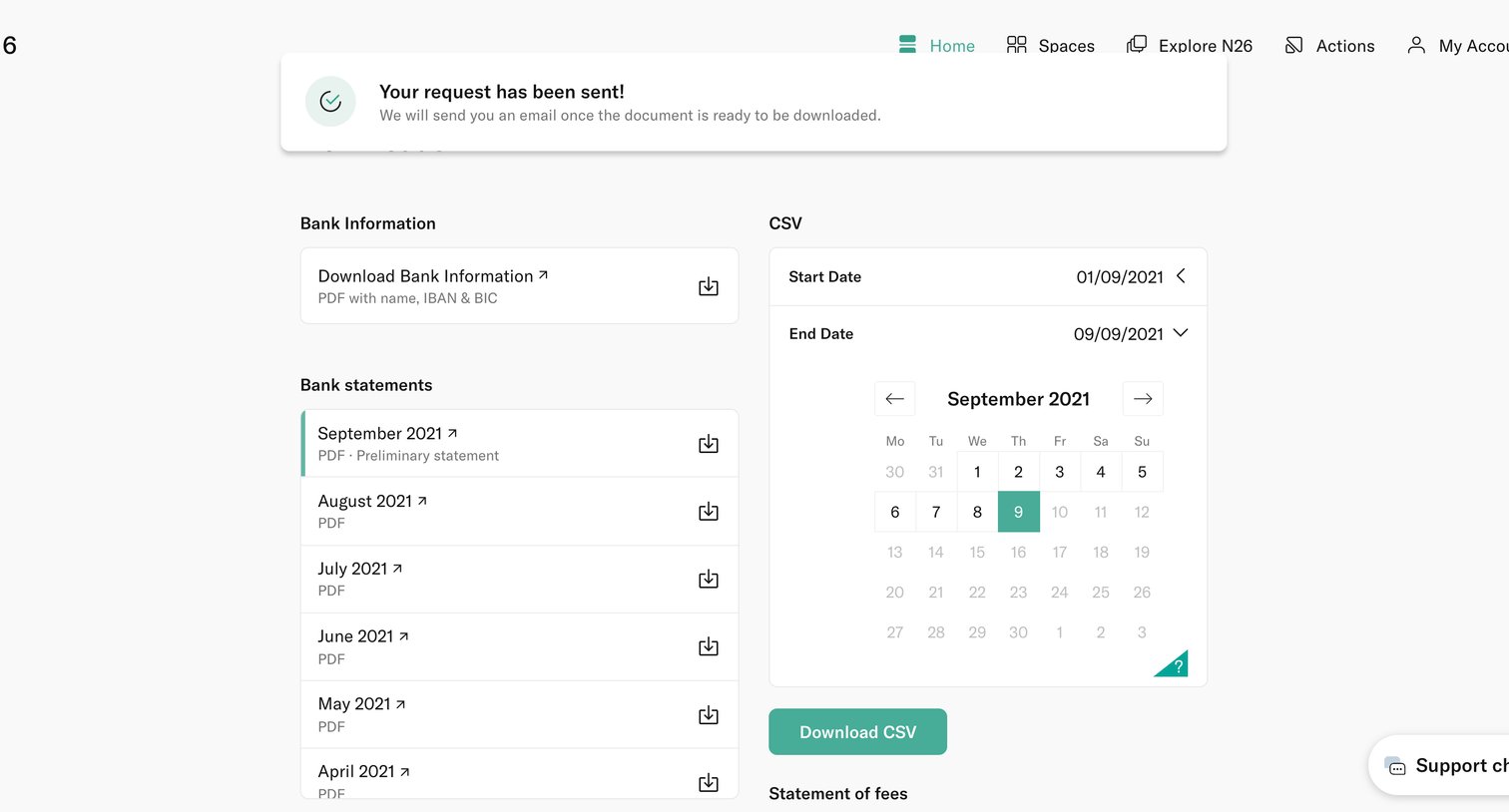Viewport: 1509px width, 812px height.
Task: Select September 2 in calendar
Action: (x=1018, y=472)
